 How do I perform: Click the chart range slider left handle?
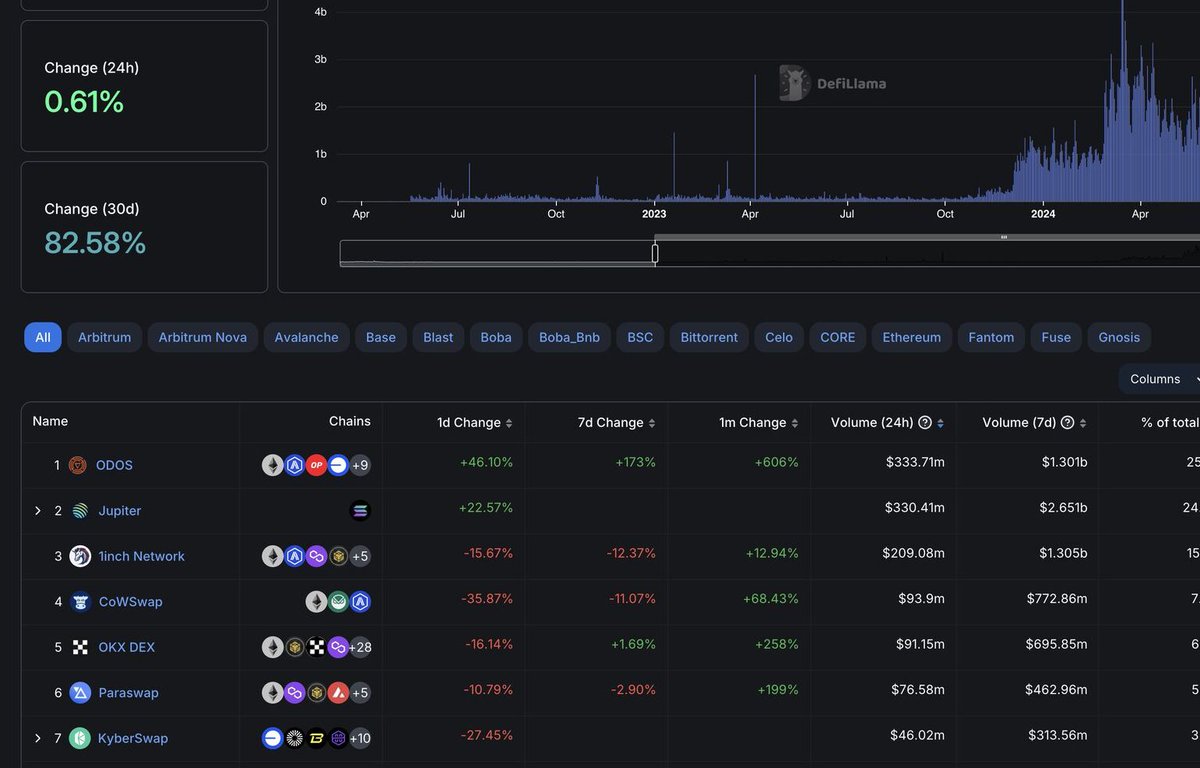pyautogui.click(x=655, y=254)
